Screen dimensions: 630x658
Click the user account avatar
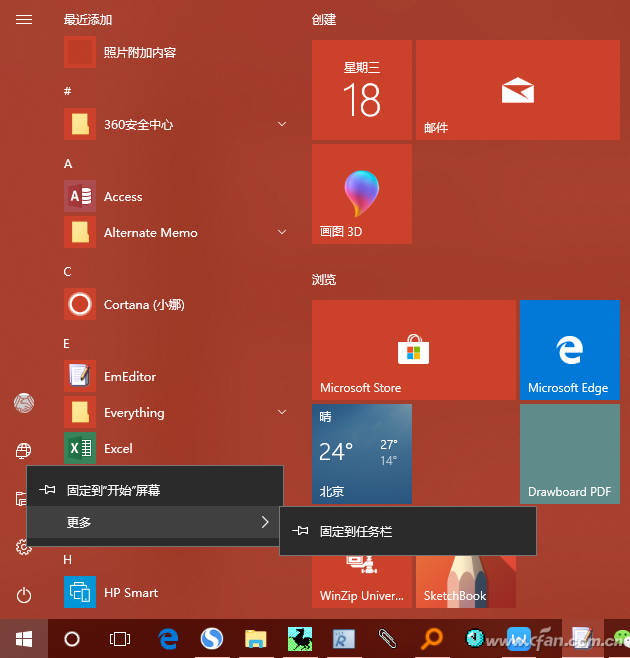pos(24,403)
